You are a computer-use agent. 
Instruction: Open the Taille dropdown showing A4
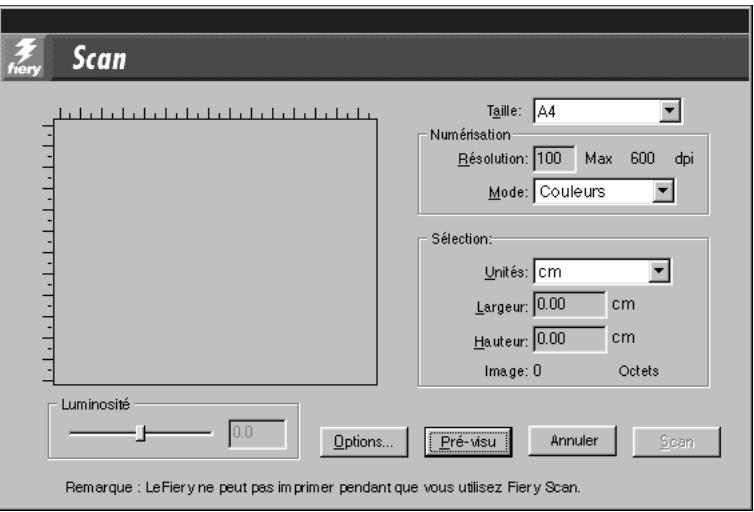coord(607,112)
